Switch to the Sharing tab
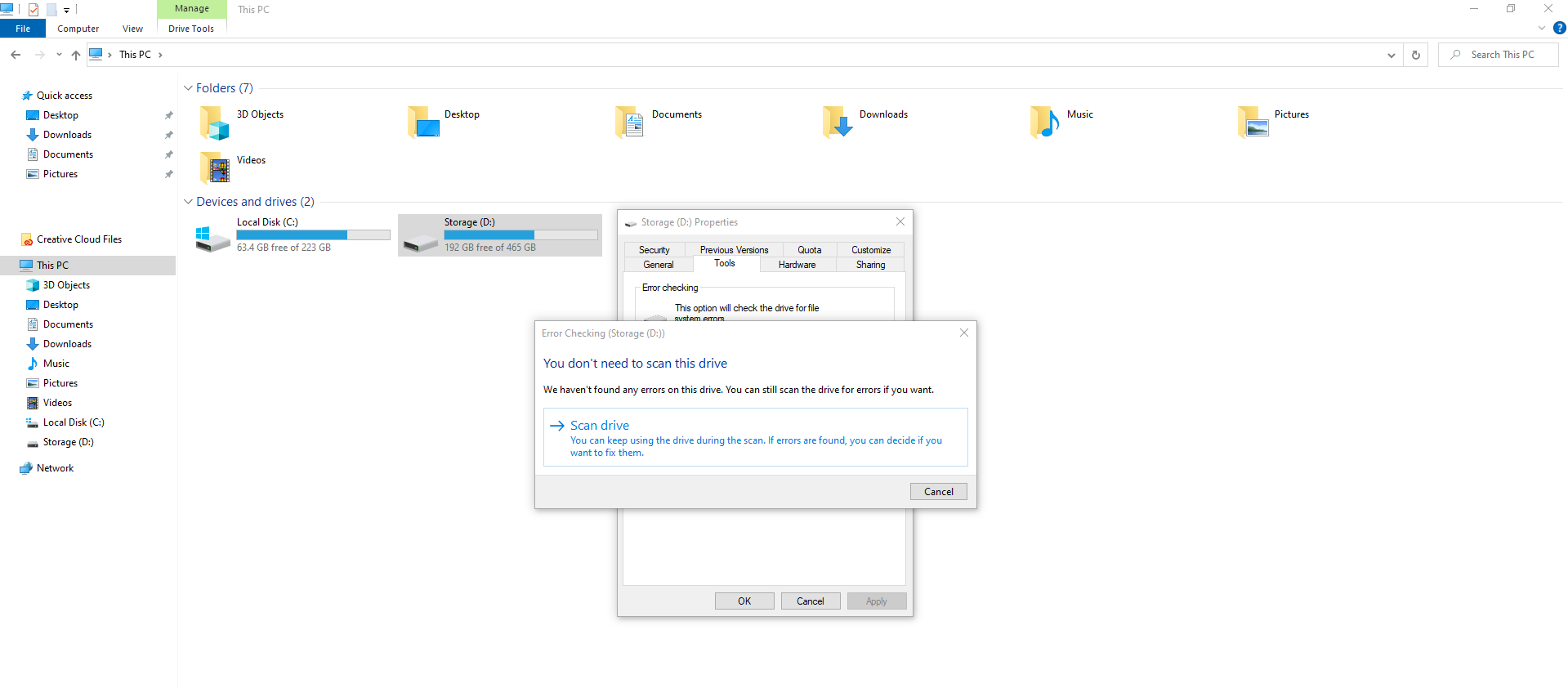 (x=870, y=265)
